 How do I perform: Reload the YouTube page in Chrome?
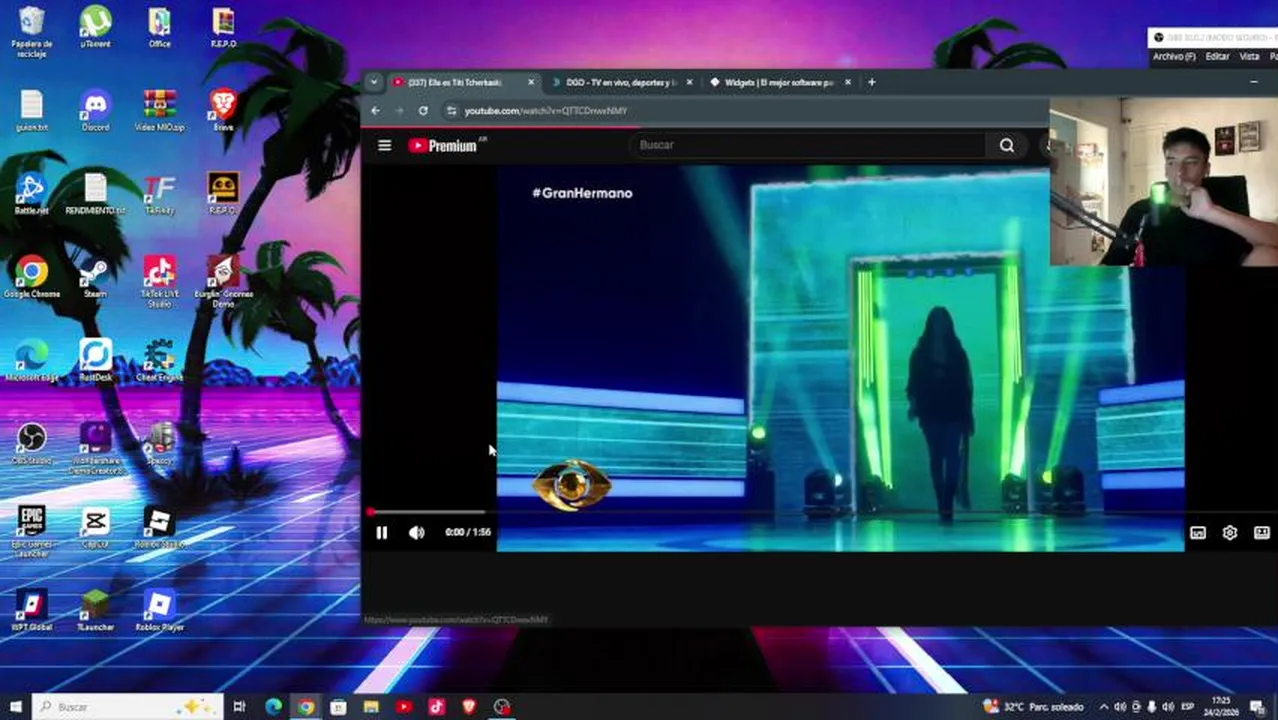(424, 111)
